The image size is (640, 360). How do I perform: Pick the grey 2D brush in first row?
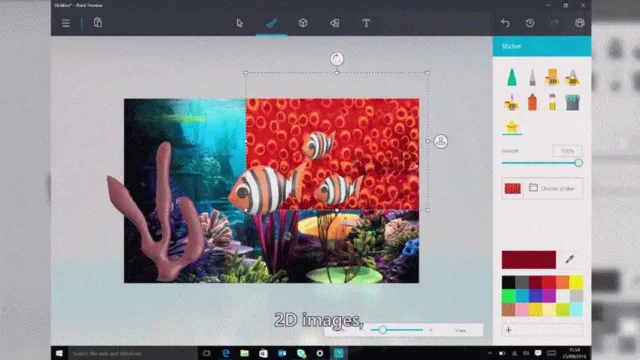coord(573,77)
